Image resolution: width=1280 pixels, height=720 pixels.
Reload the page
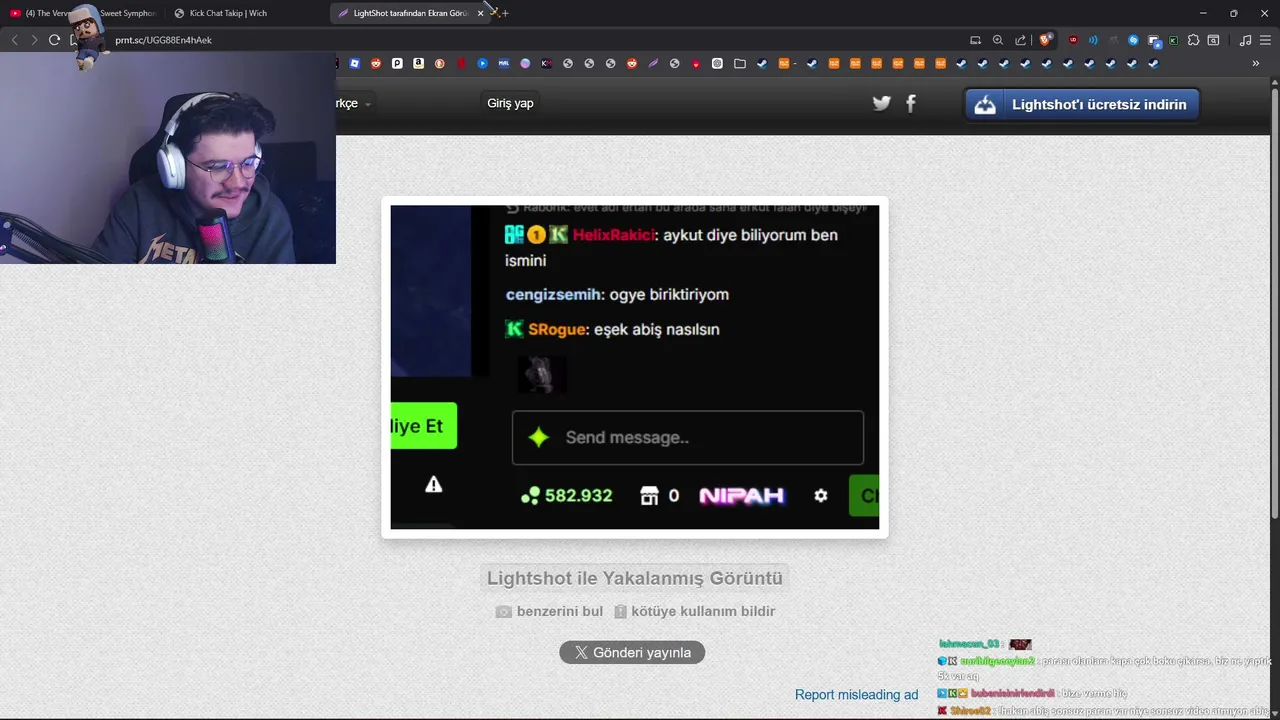pos(54,40)
